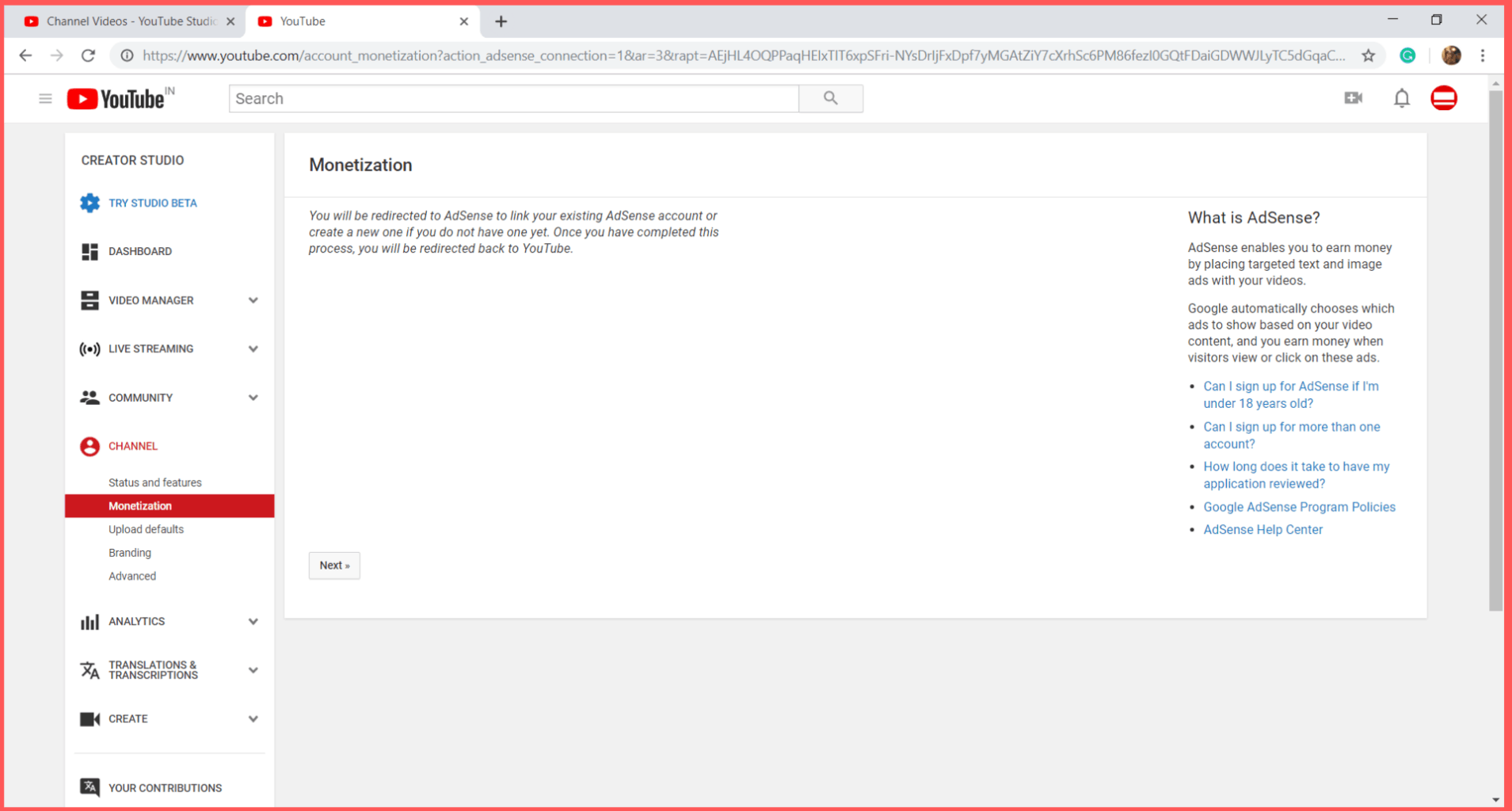
Task: Open the account avatar menu
Action: (1443, 98)
